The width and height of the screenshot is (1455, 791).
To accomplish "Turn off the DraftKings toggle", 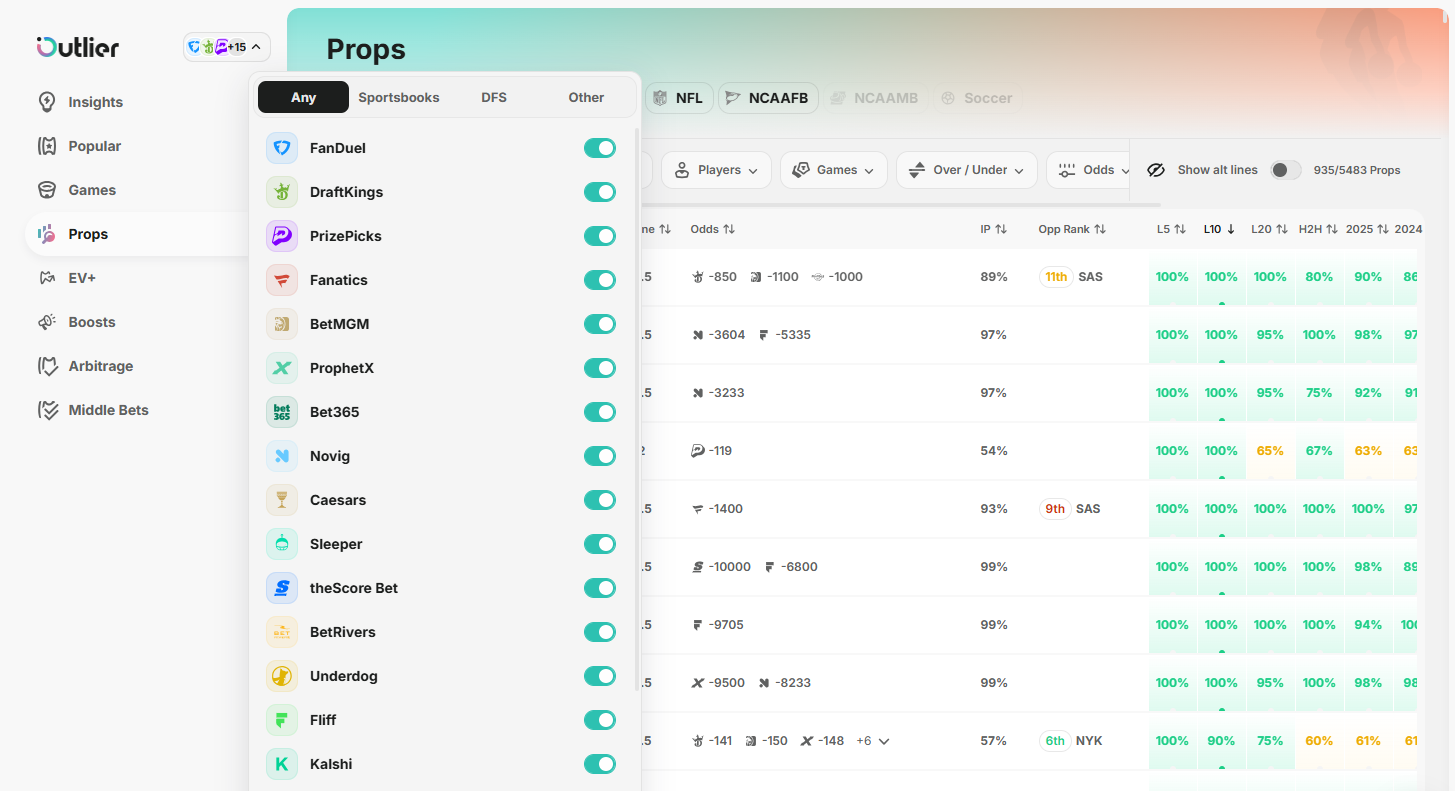I will [x=600, y=192].
